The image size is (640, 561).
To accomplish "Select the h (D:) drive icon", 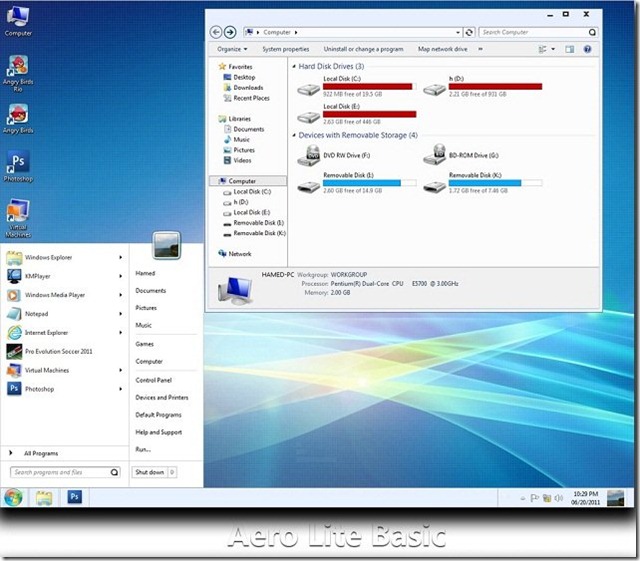I will point(434,89).
